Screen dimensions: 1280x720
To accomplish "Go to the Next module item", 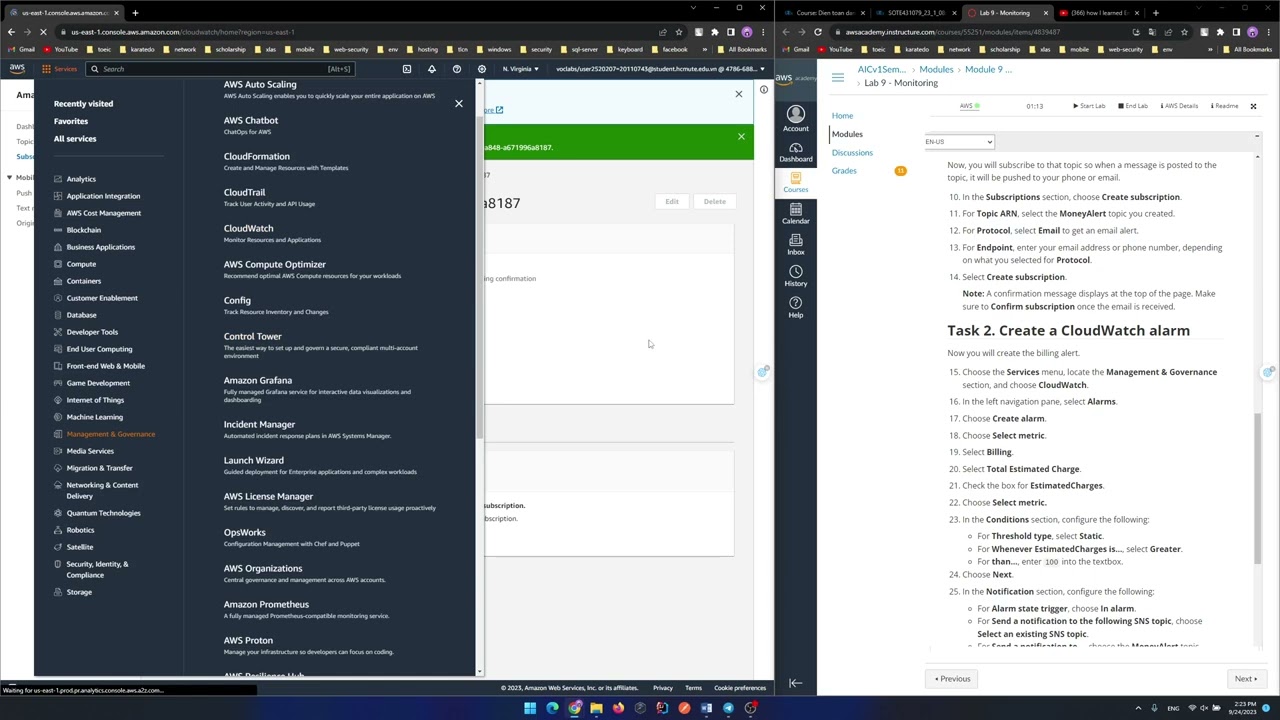I will (1245, 679).
